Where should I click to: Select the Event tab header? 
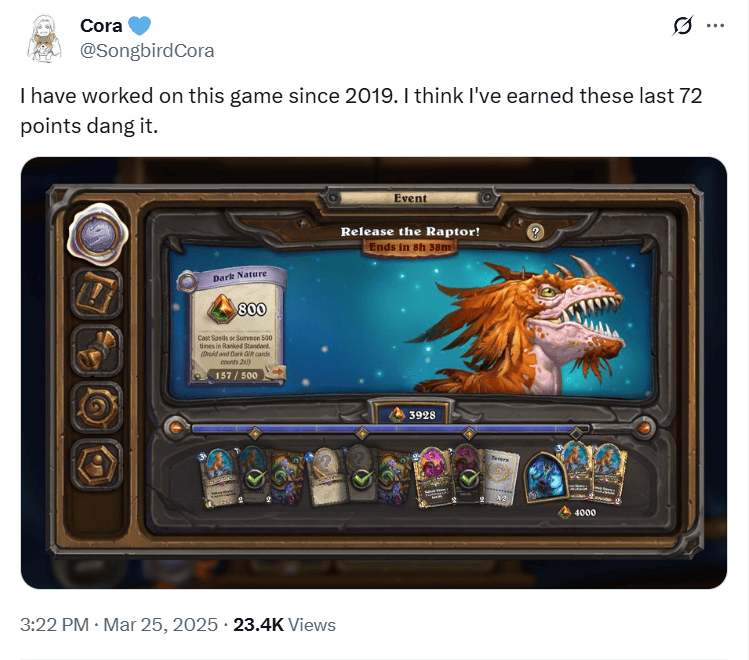(x=410, y=198)
